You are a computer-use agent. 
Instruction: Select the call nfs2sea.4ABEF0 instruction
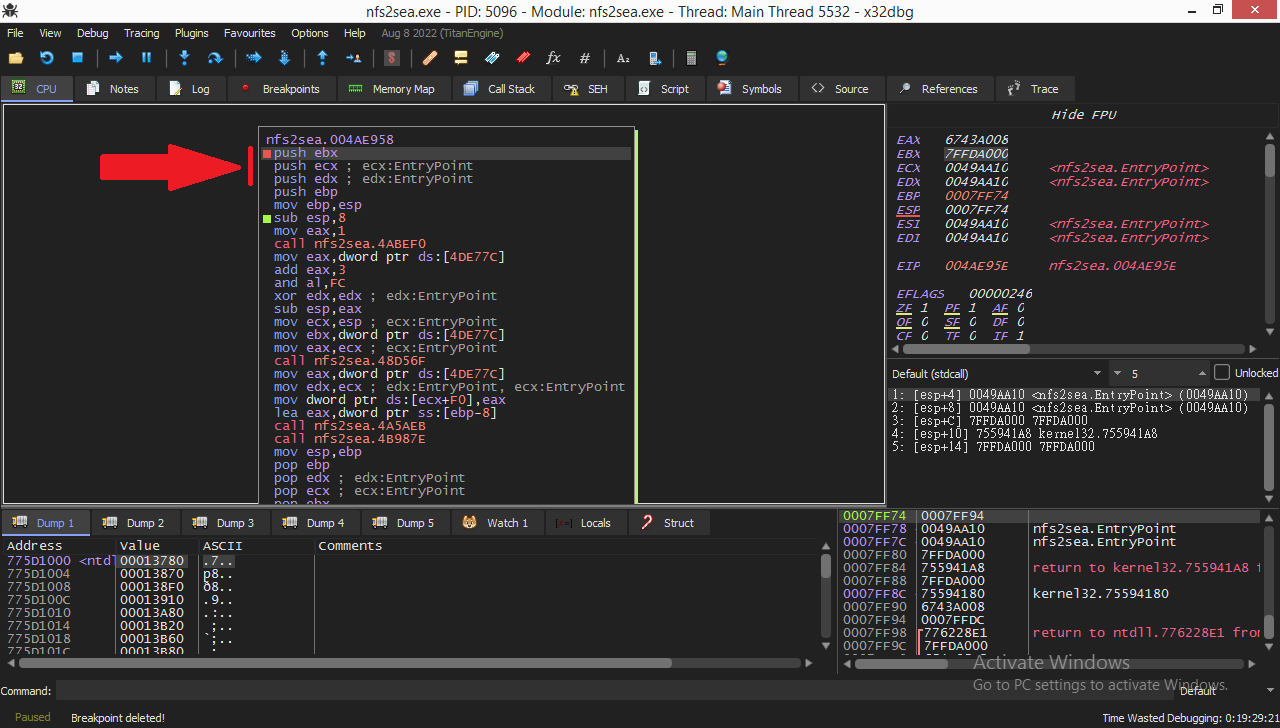[x=350, y=244]
